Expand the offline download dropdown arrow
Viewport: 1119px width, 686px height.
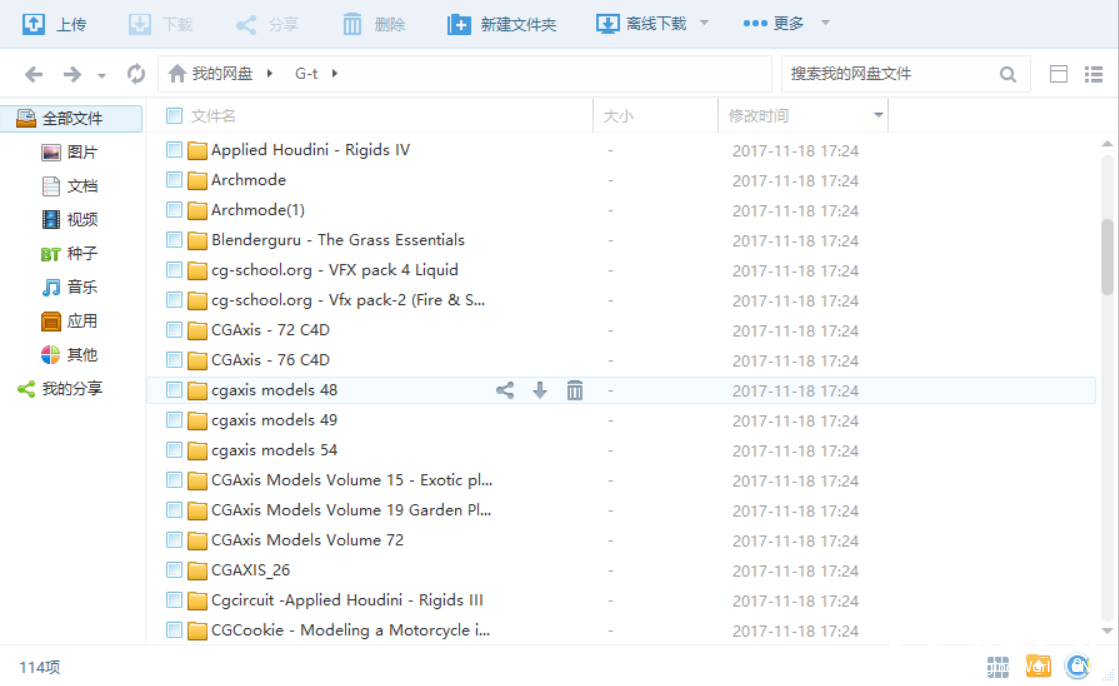click(x=704, y=23)
